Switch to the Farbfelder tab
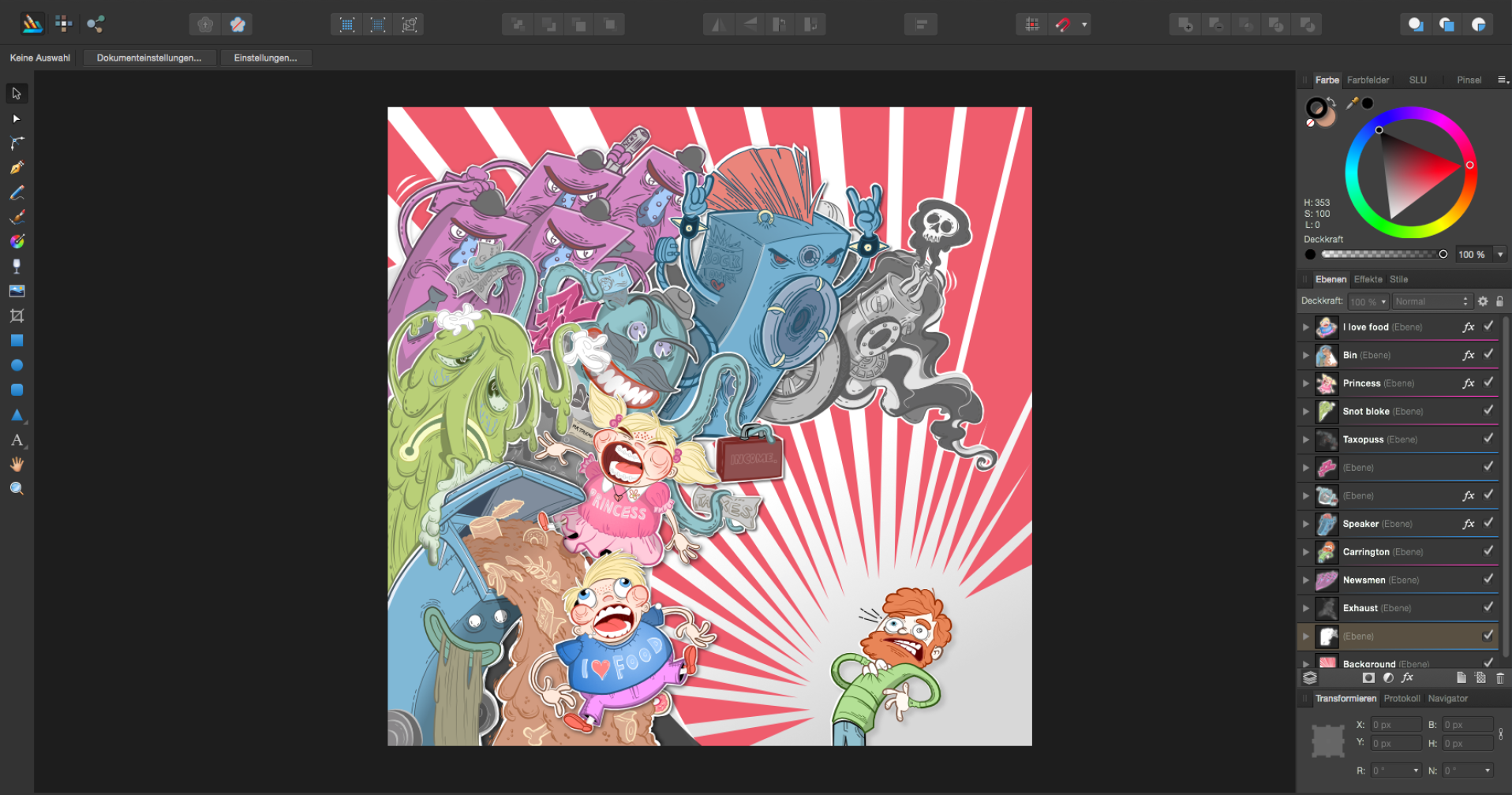This screenshot has width=1512, height=795. pos(1368,80)
